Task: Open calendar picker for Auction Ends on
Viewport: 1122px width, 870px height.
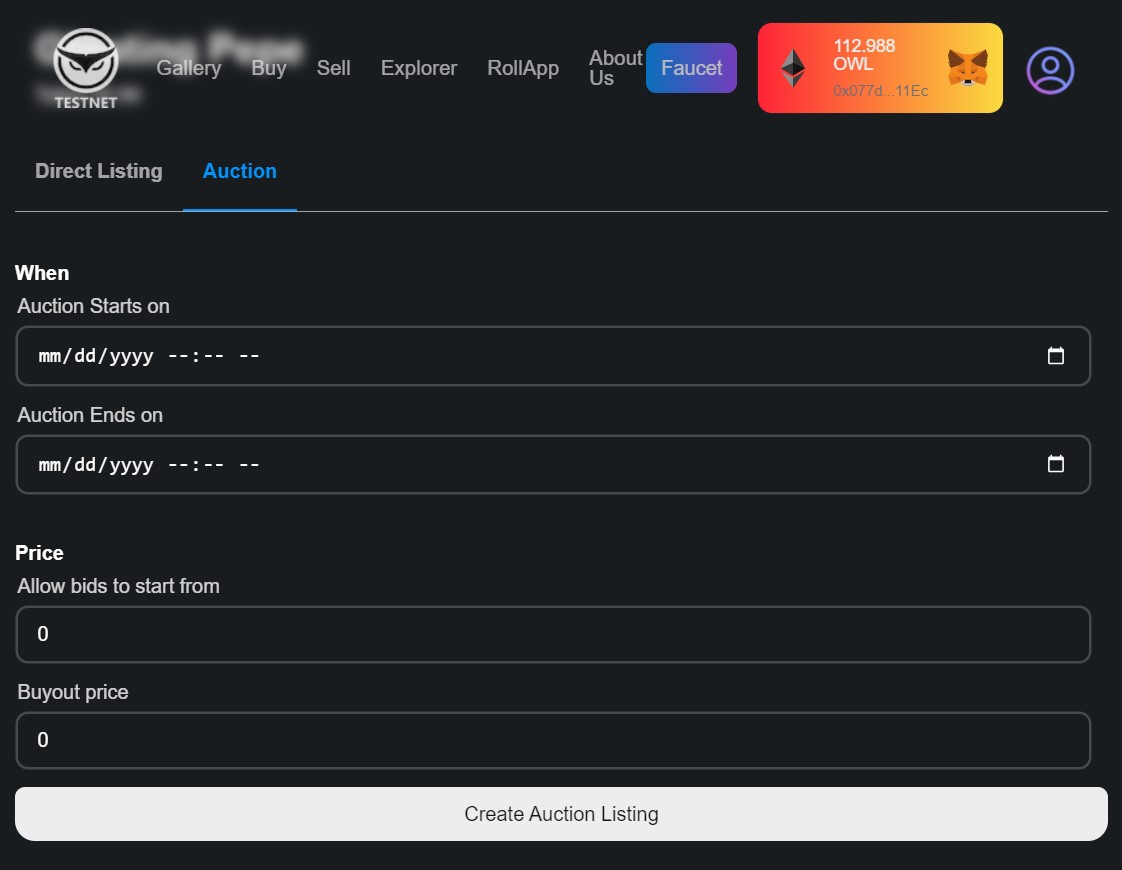Action: coord(1056,464)
